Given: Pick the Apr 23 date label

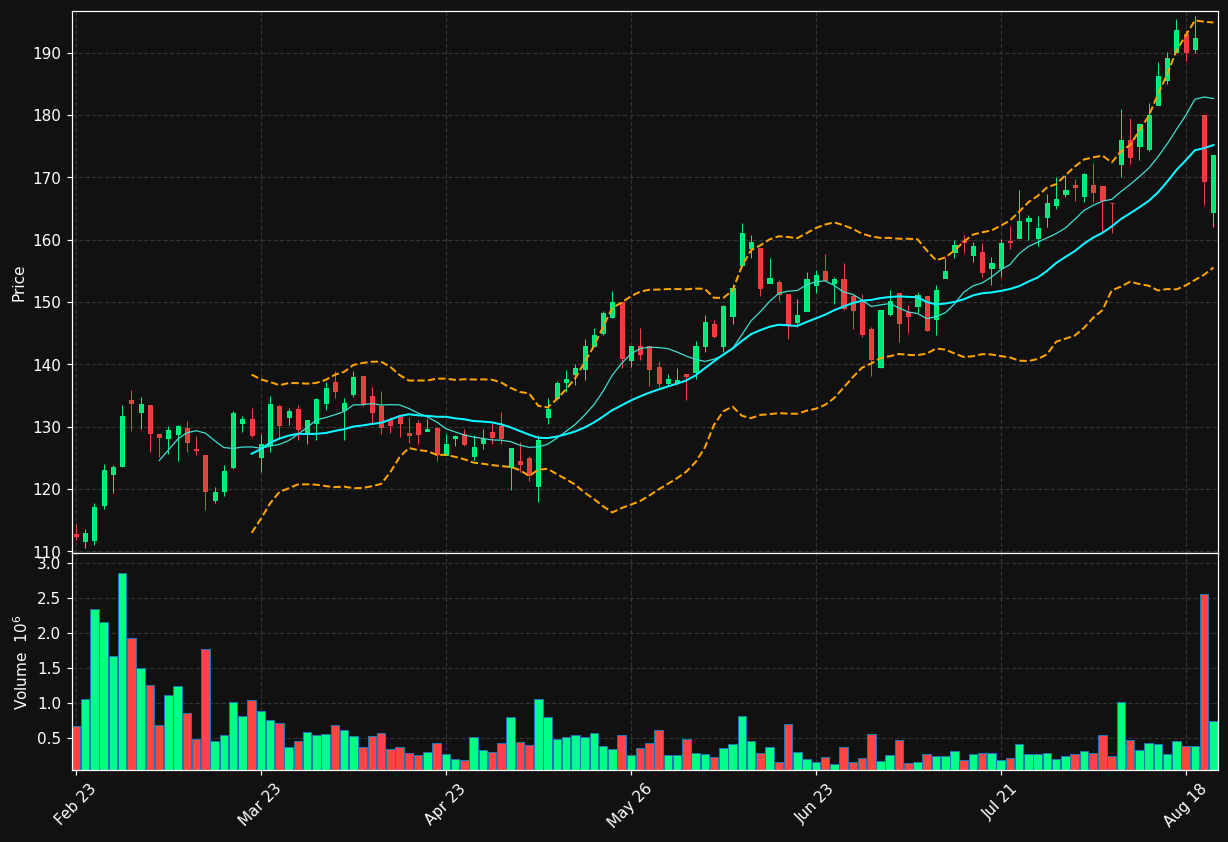Looking at the screenshot, I should 445,805.
